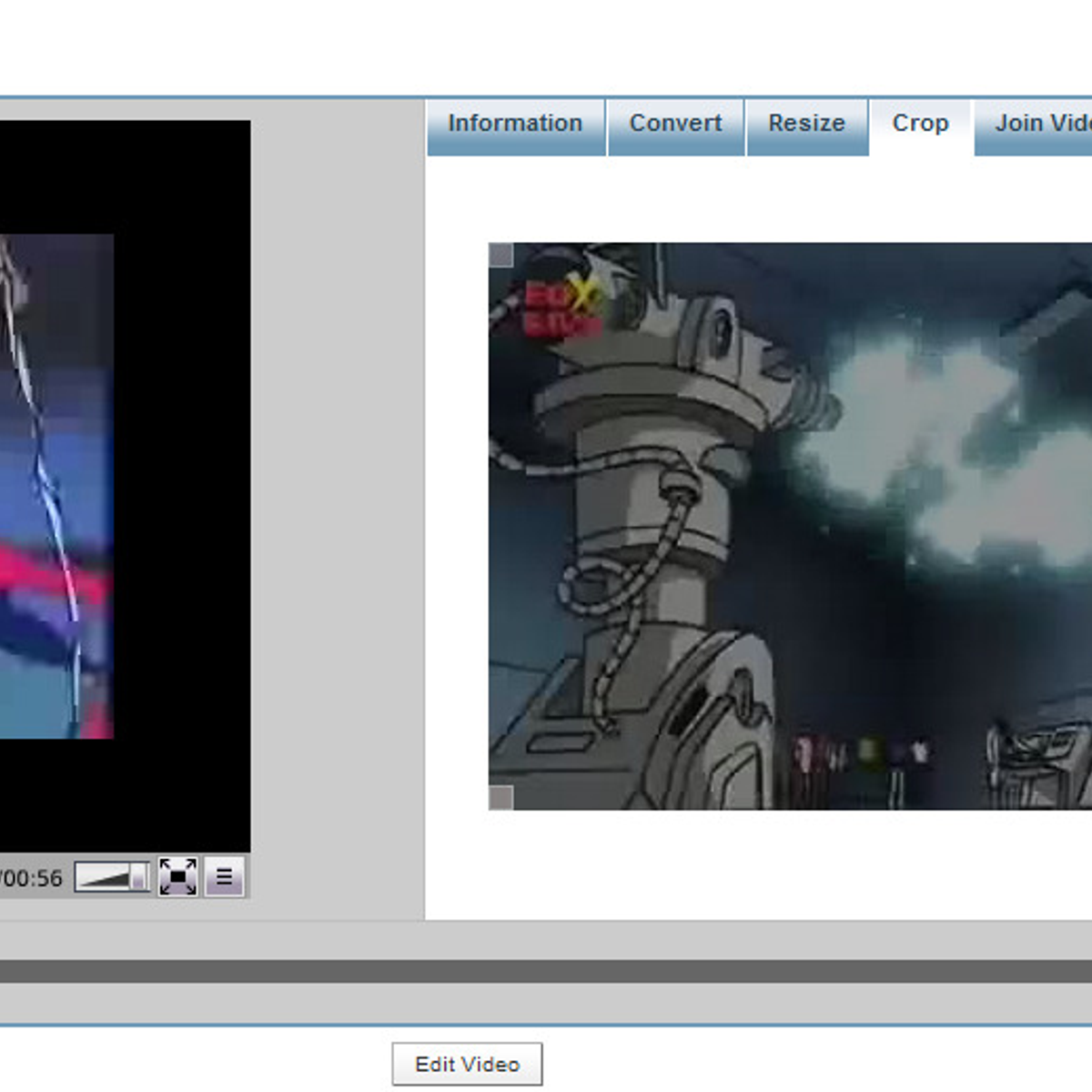Adjust the player volume slider
The height and width of the screenshot is (1092, 1092).
tap(112, 877)
